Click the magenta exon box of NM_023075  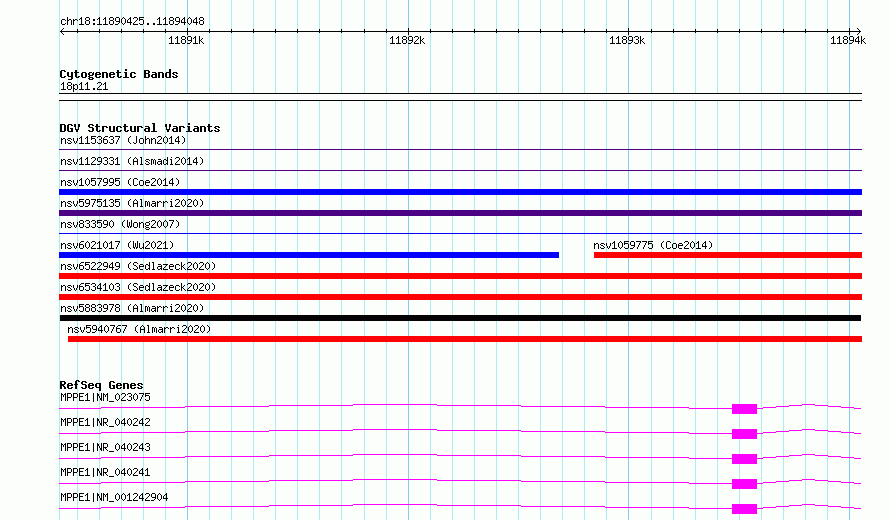click(x=744, y=409)
